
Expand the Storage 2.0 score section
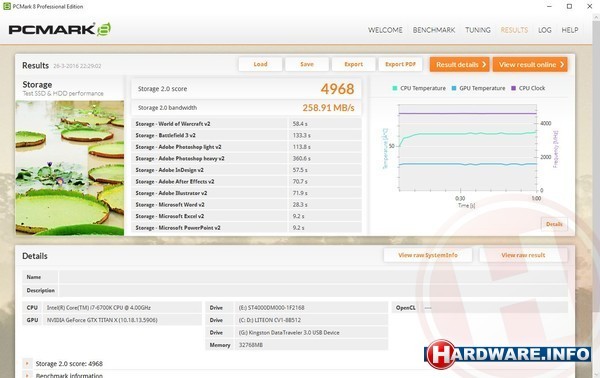[27, 363]
